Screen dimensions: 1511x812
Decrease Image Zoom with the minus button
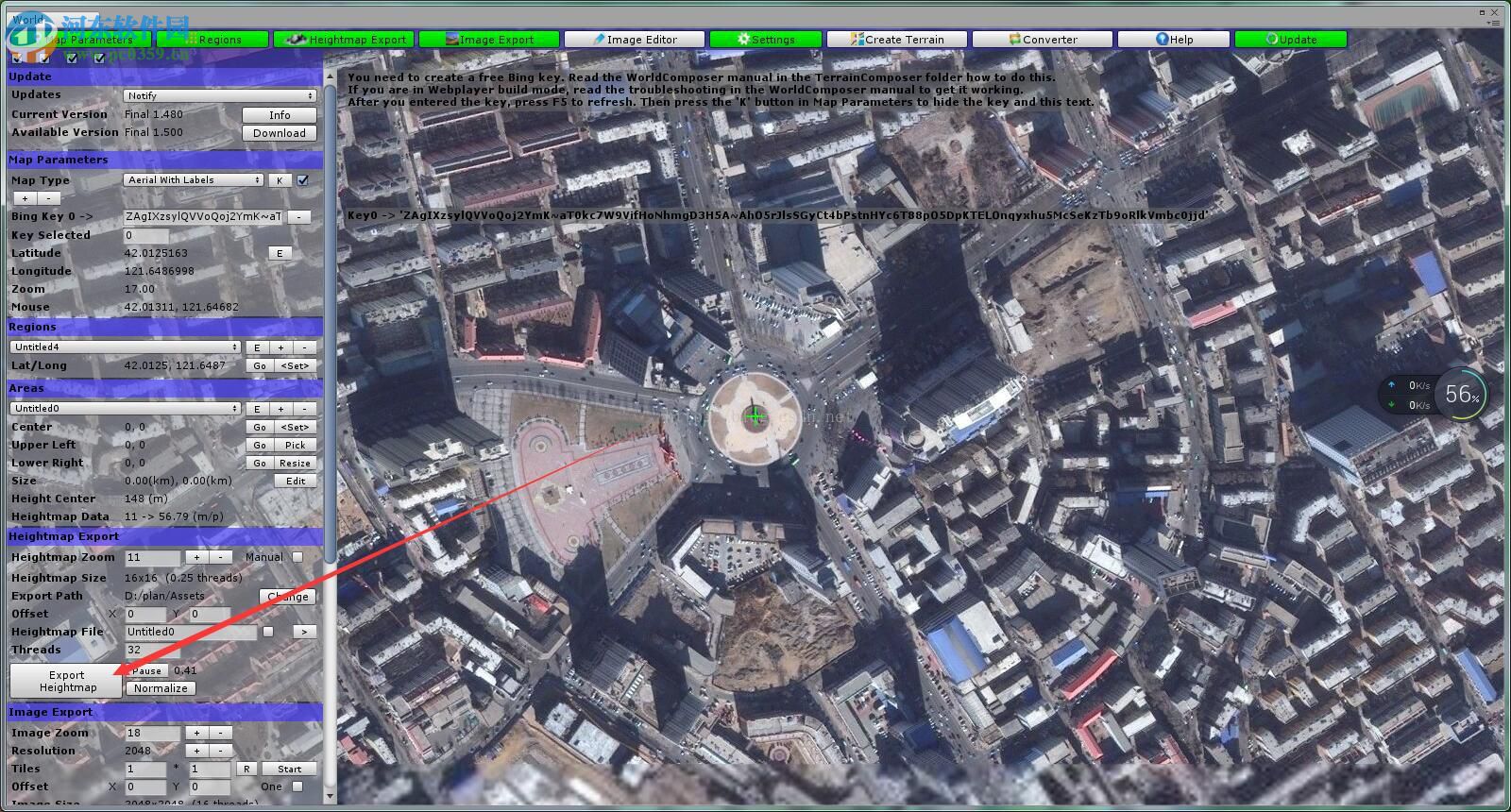220,733
